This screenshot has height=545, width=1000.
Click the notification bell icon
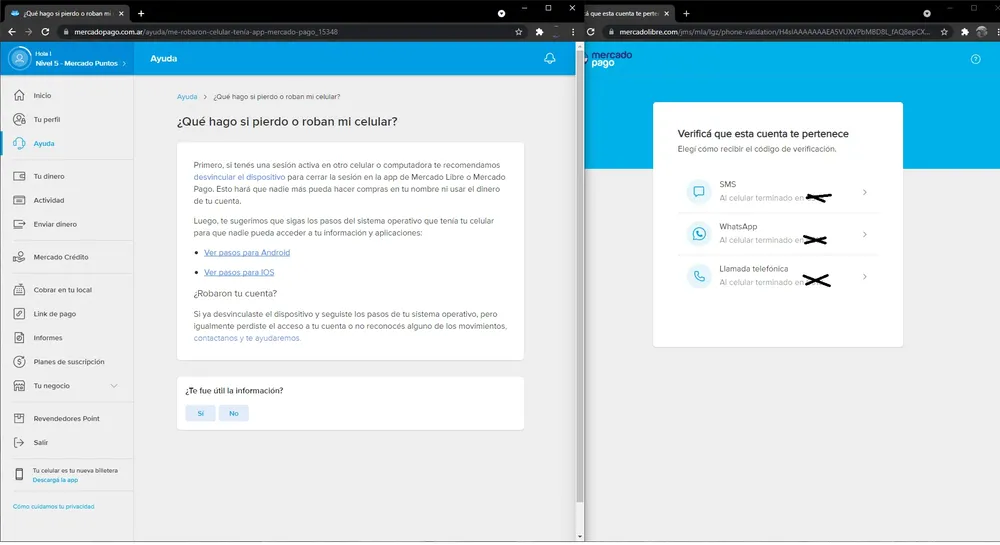[549, 59]
